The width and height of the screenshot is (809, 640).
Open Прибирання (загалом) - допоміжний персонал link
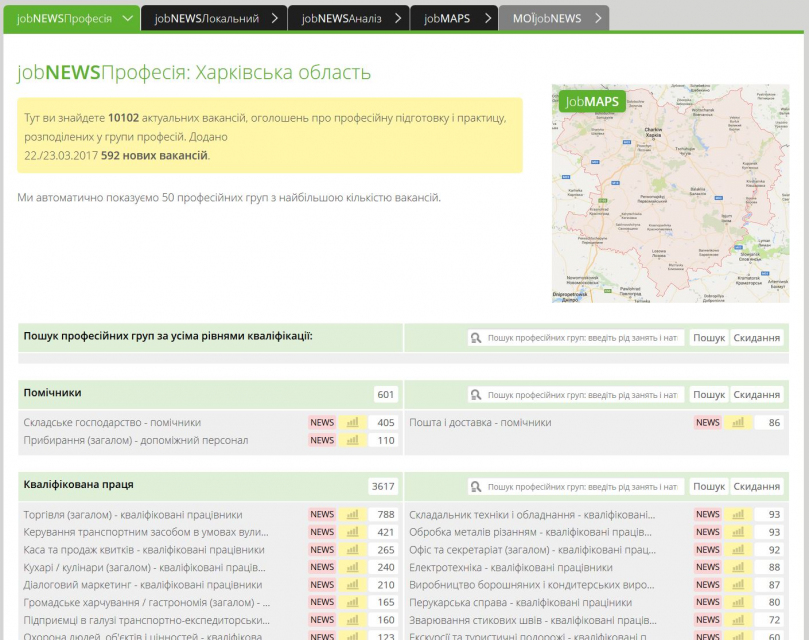pos(136,440)
